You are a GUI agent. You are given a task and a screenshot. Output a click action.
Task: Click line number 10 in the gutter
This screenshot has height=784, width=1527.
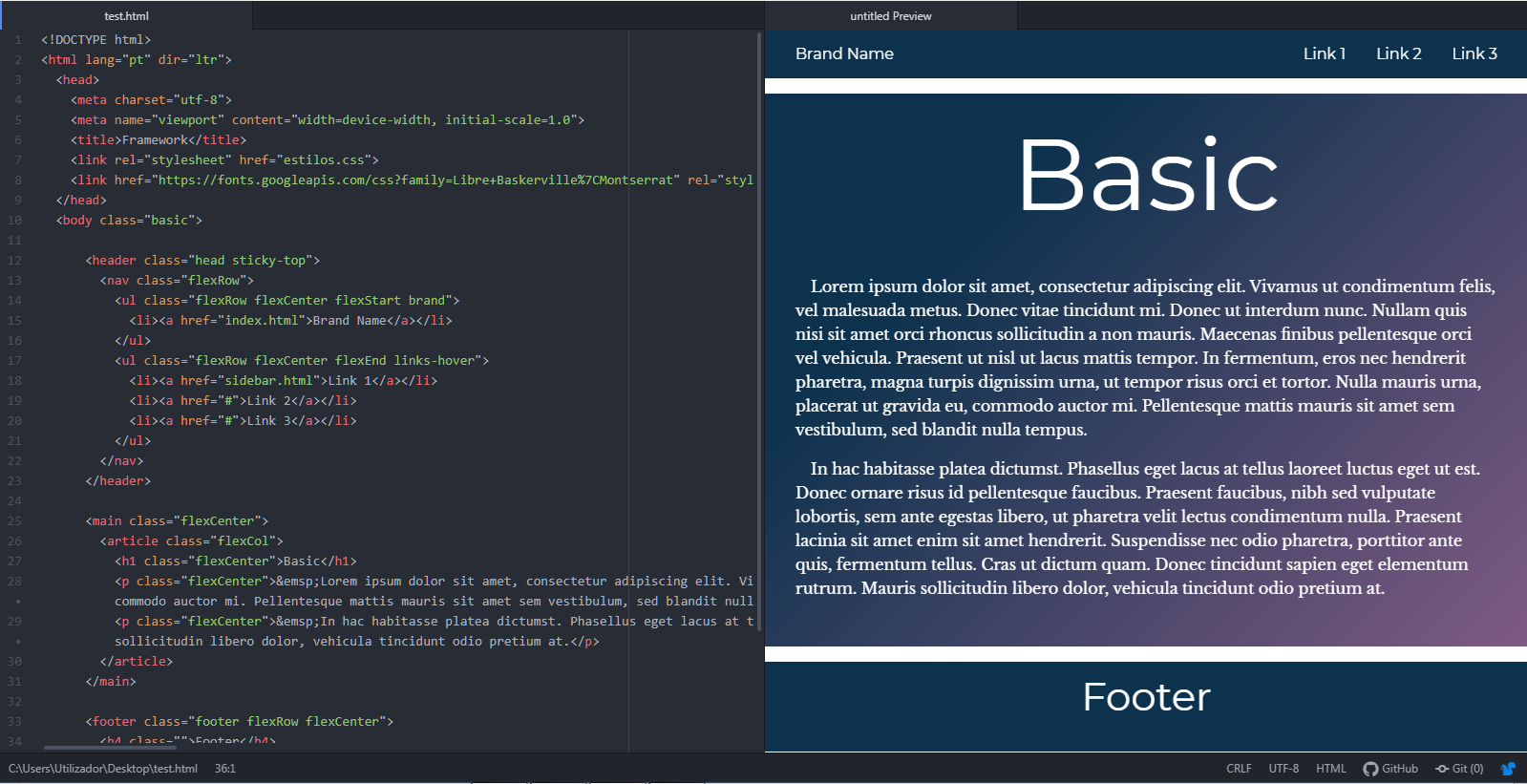click(x=14, y=221)
